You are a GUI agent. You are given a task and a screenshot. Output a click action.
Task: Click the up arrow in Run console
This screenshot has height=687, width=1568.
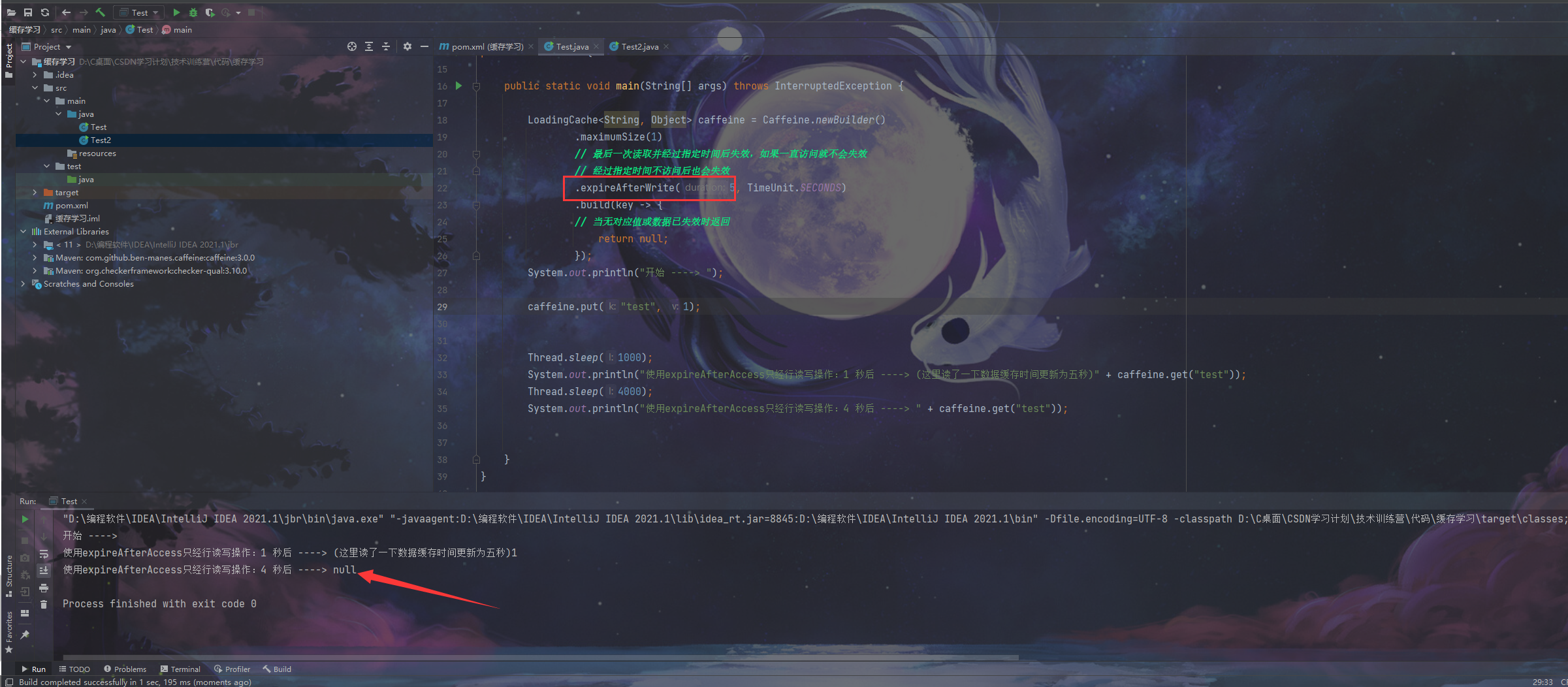click(x=44, y=519)
